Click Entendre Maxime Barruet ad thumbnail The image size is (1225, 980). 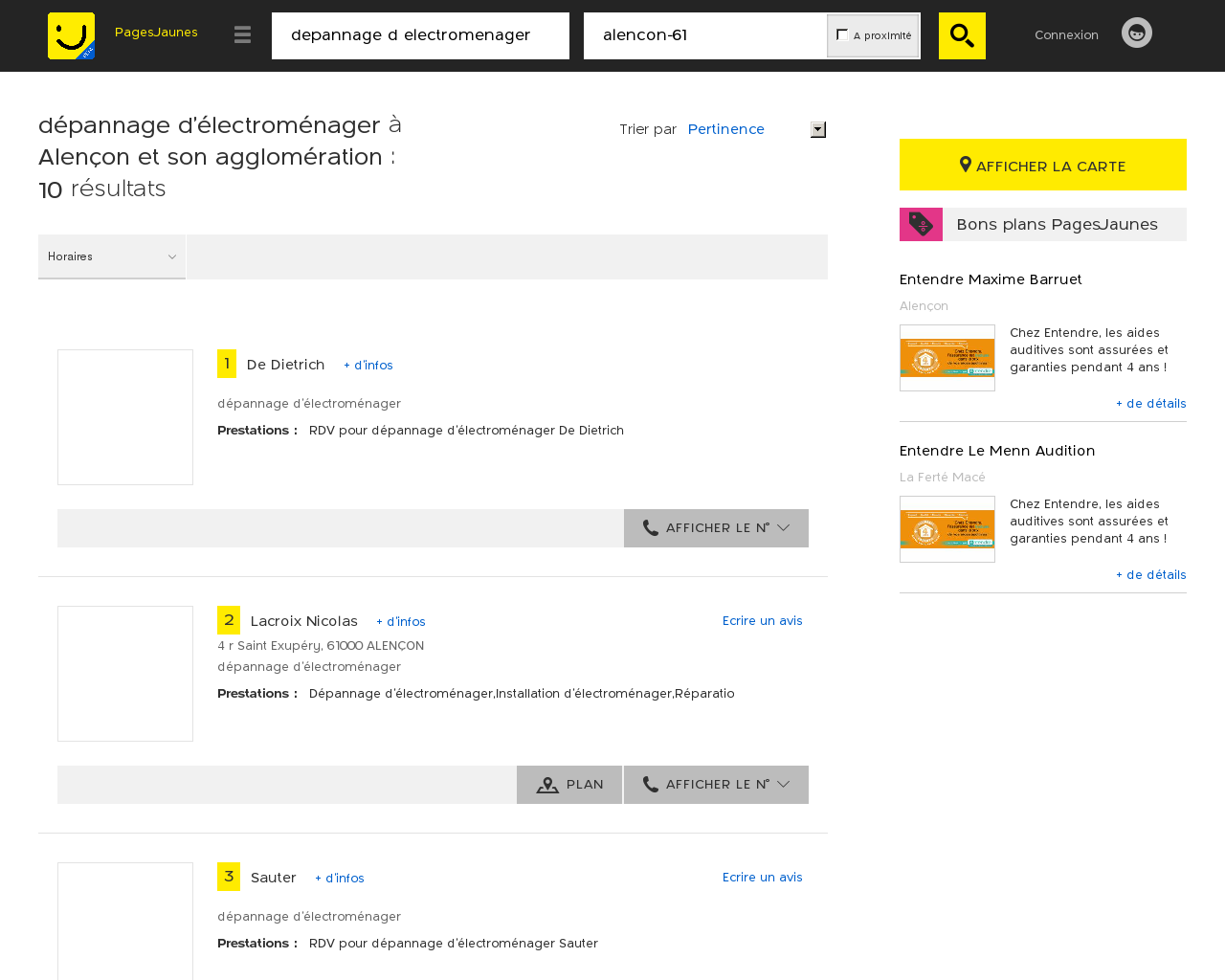947,358
